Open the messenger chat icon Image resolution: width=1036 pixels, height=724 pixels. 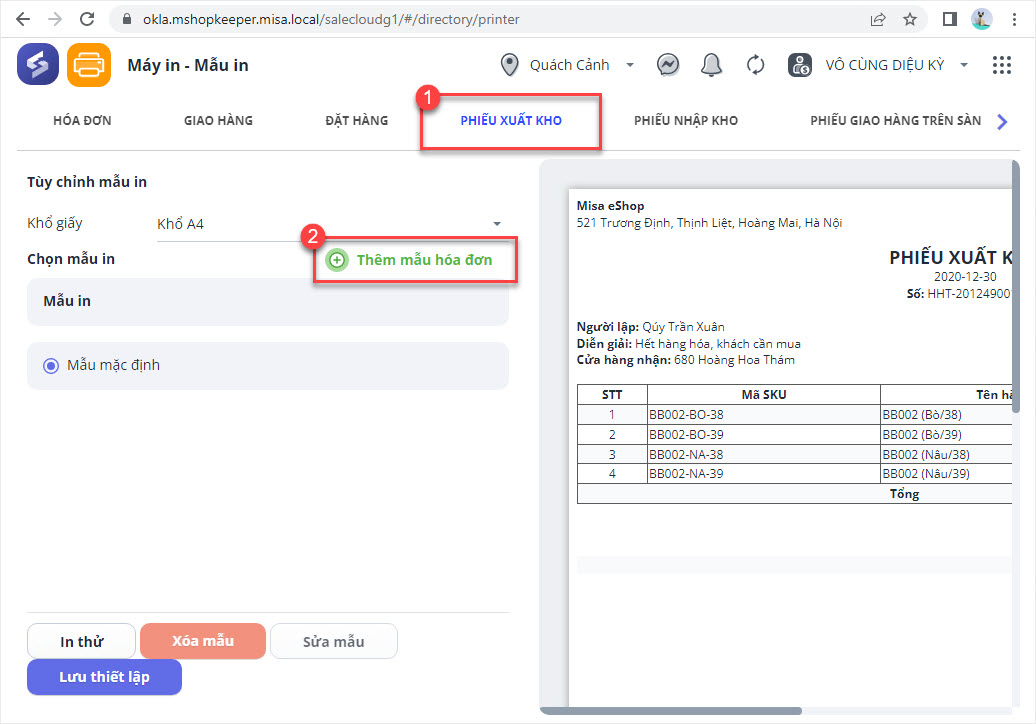[x=668, y=65]
